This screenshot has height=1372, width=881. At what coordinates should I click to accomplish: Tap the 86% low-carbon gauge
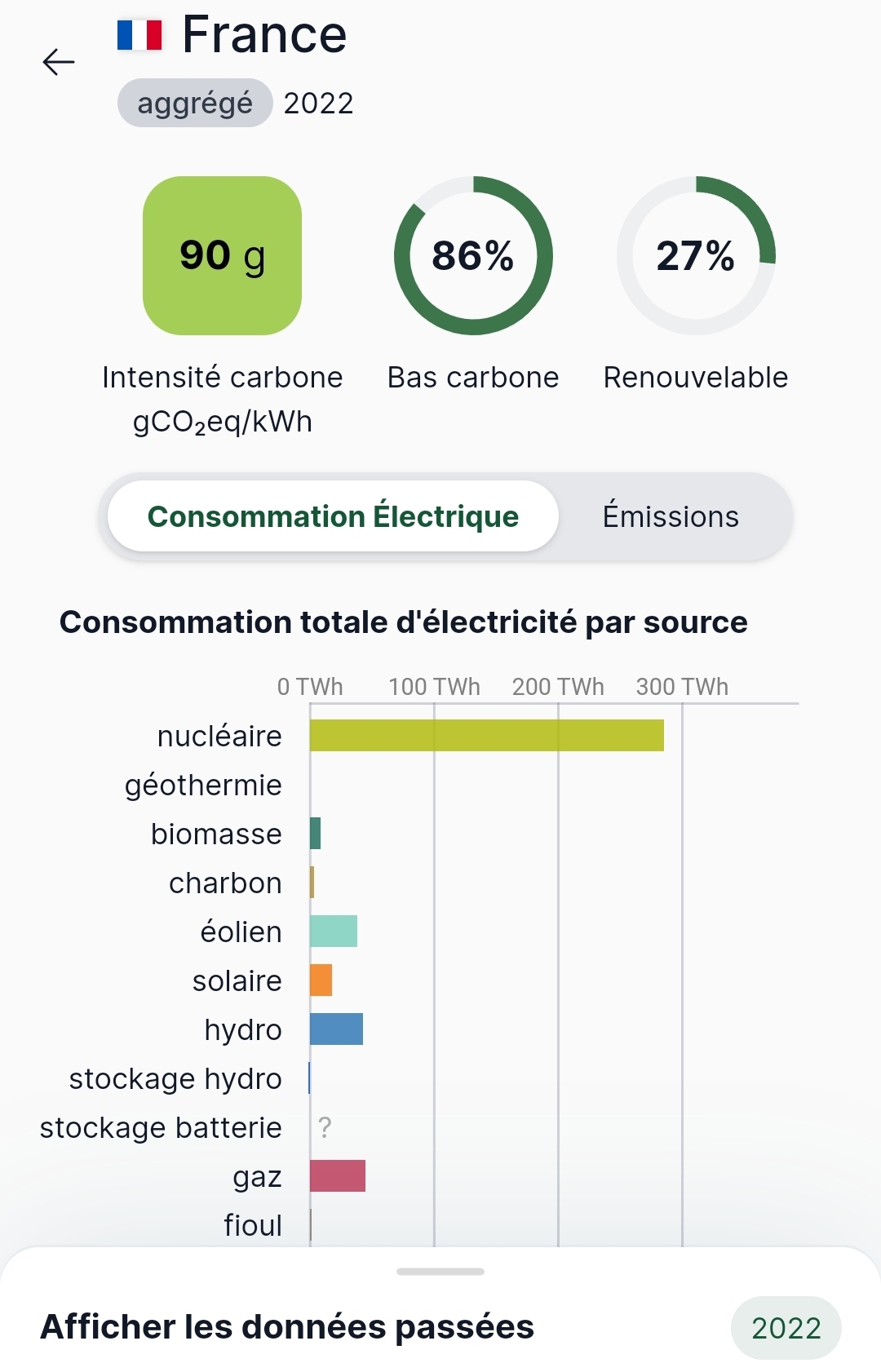(473, 255)
